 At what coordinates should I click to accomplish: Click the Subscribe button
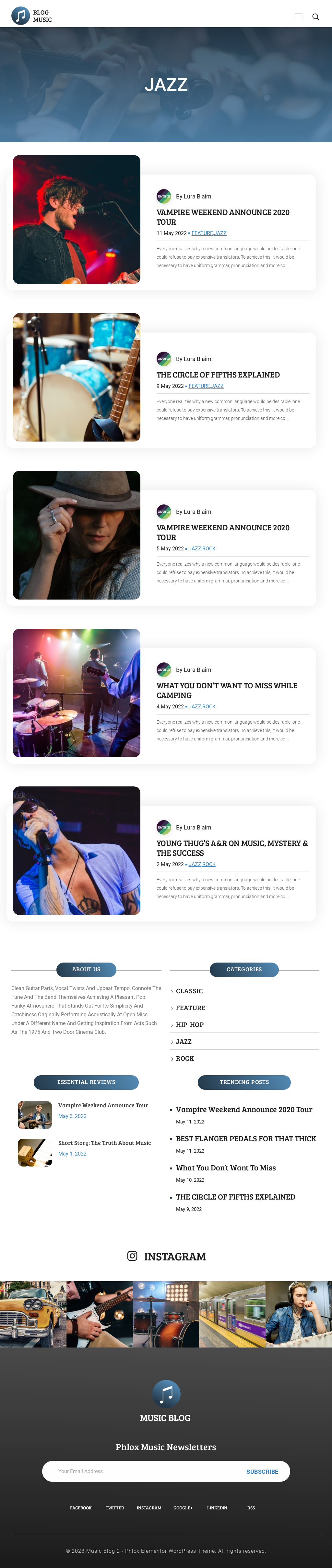pyautogui.click(x=262, y=1471)
